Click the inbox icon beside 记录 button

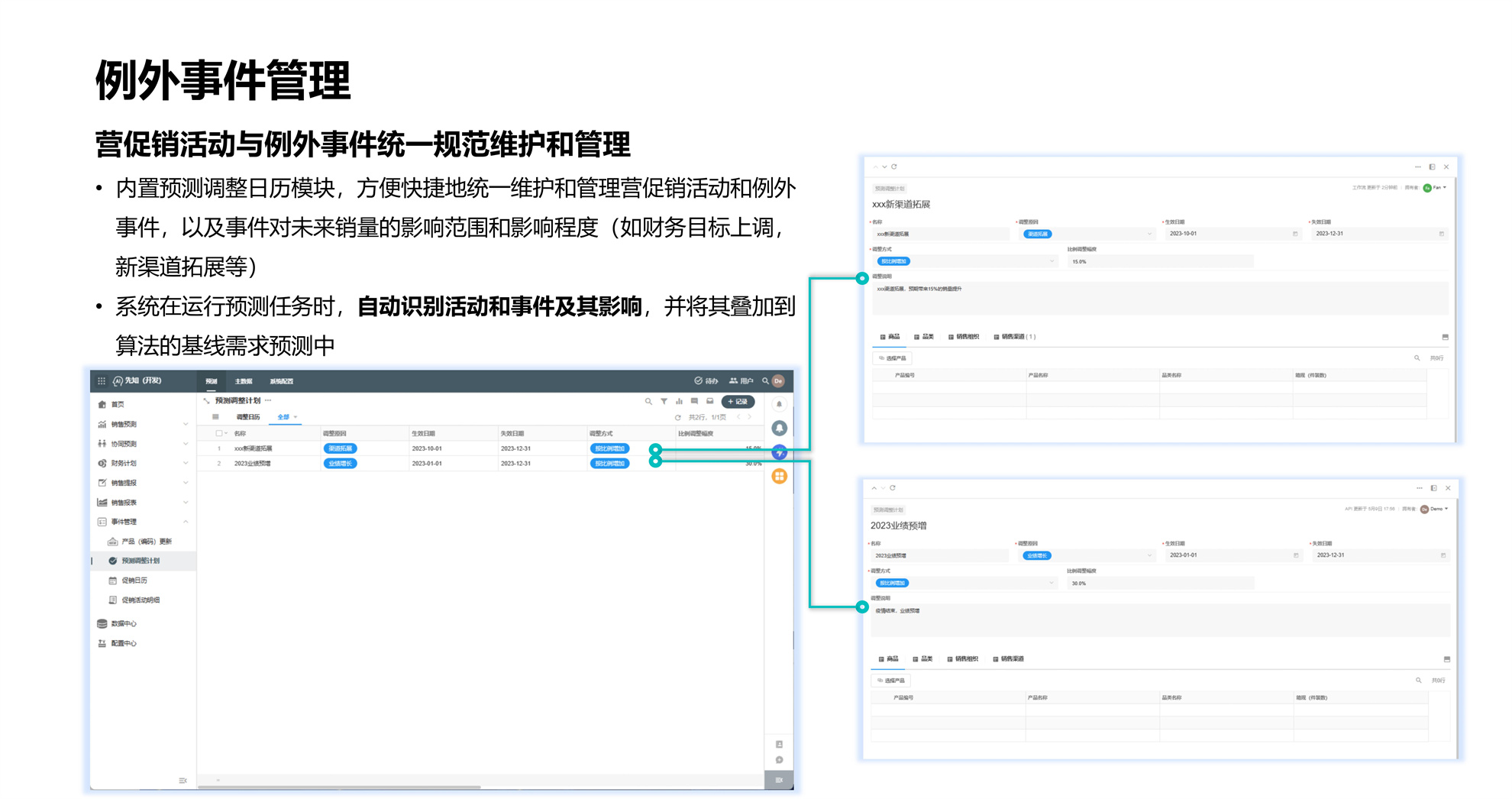pos(709,401)
